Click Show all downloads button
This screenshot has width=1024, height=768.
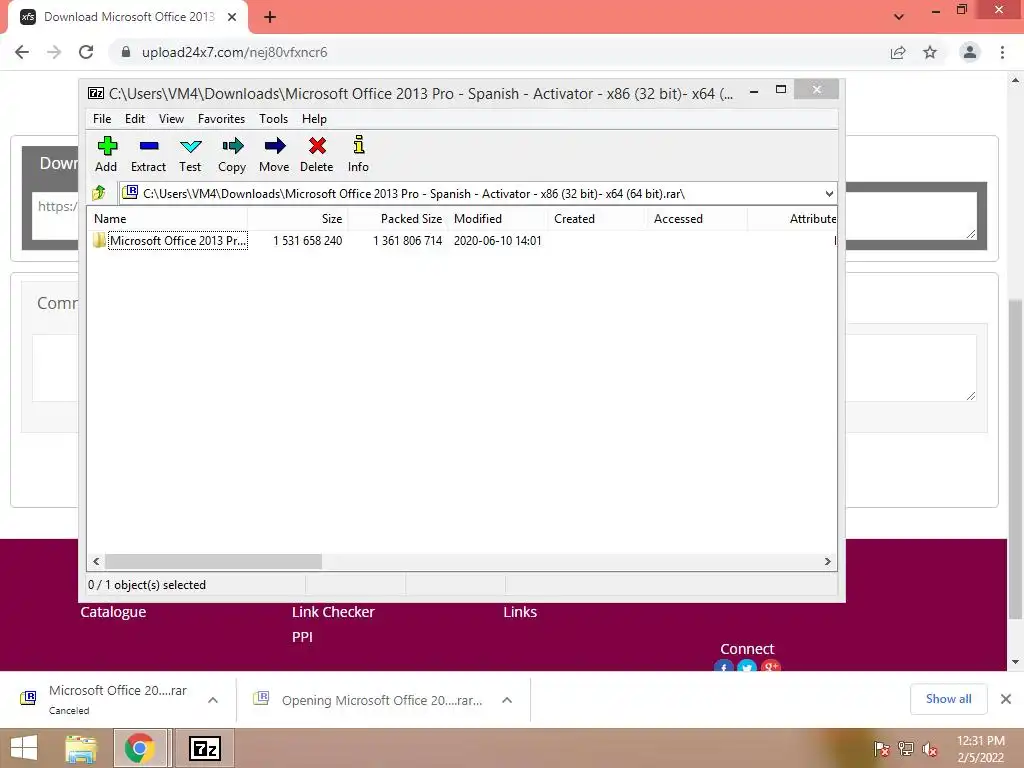pos(948,699)
